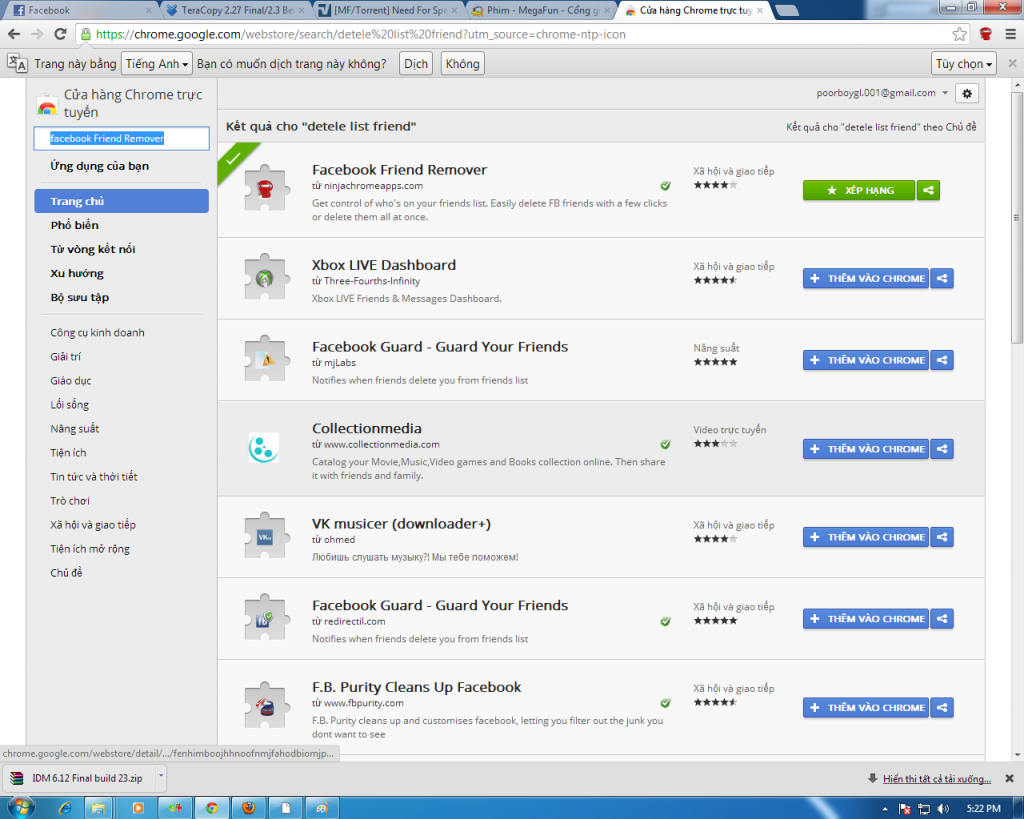Share F.B. Purity Cleans Up Facebook
The width and height of the screenshot is (1024, 819).
[x=942, y=707]
